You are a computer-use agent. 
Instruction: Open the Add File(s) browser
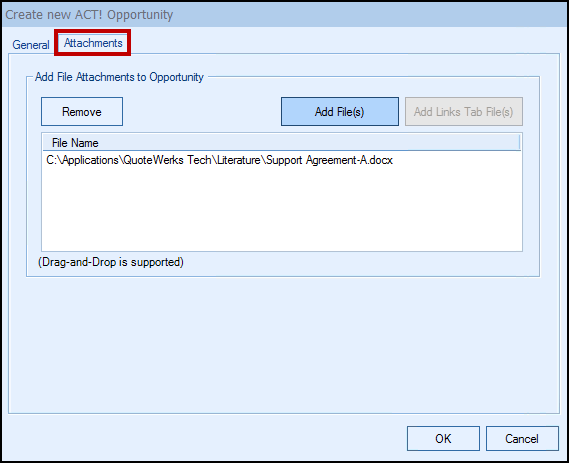[x=340, y=111]
